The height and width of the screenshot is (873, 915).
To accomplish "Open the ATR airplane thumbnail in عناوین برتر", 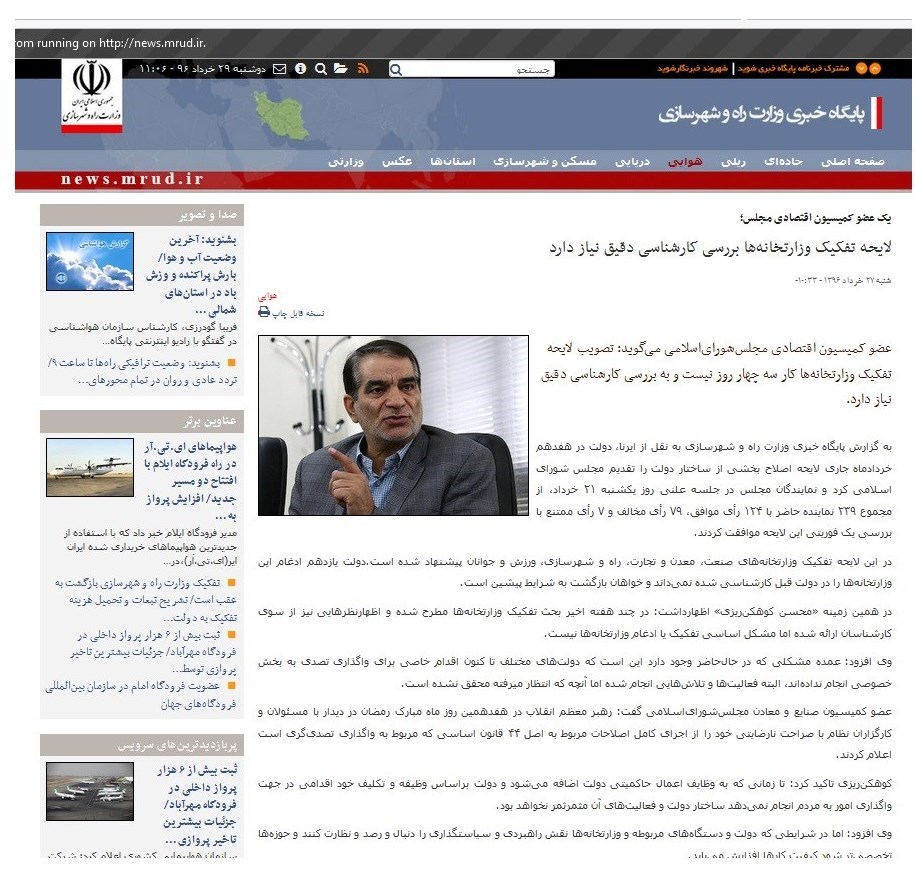I will (x=89, y=468).
